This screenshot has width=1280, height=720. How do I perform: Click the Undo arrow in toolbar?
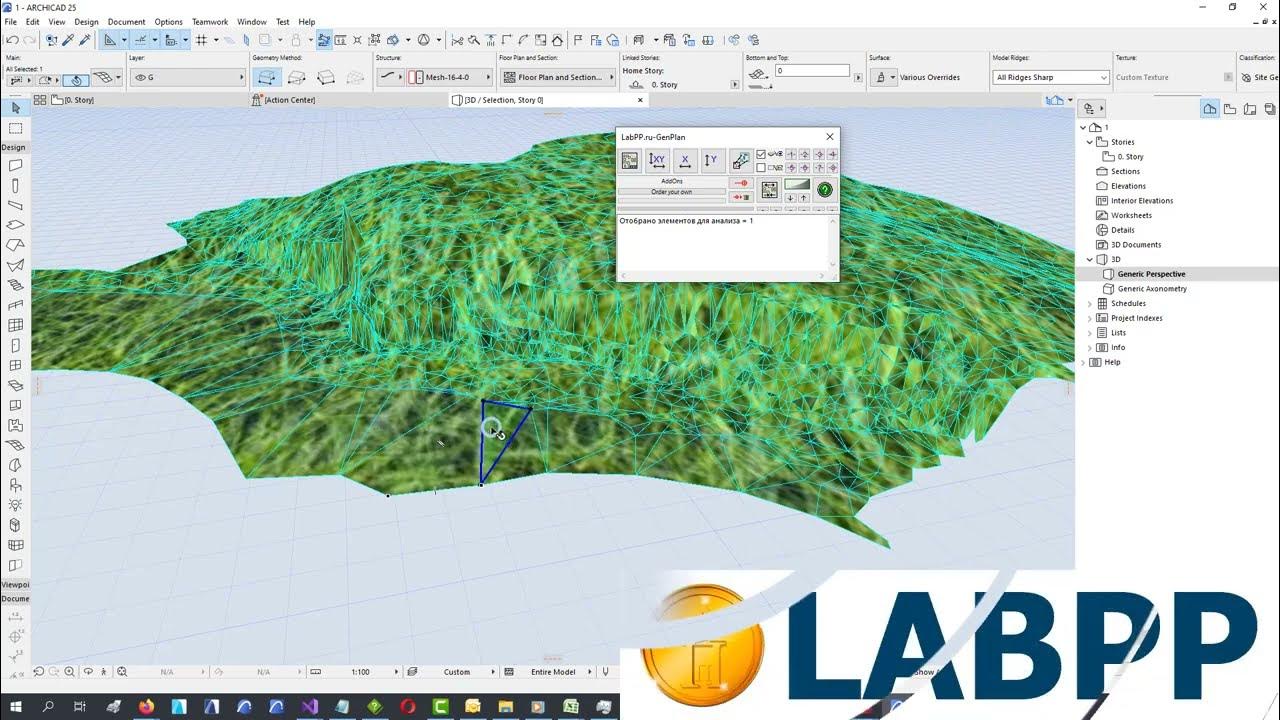tap(12, 40)
